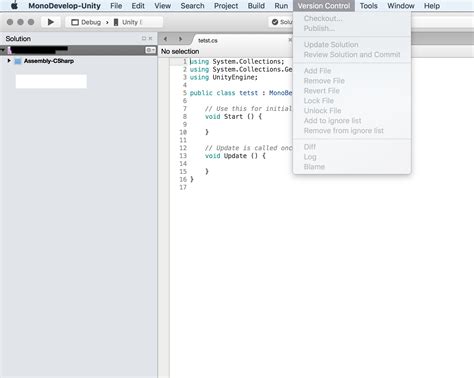This screenshot has height=378, width=474.
Task: Open the Apple menu
Action: tap(14, 6)
